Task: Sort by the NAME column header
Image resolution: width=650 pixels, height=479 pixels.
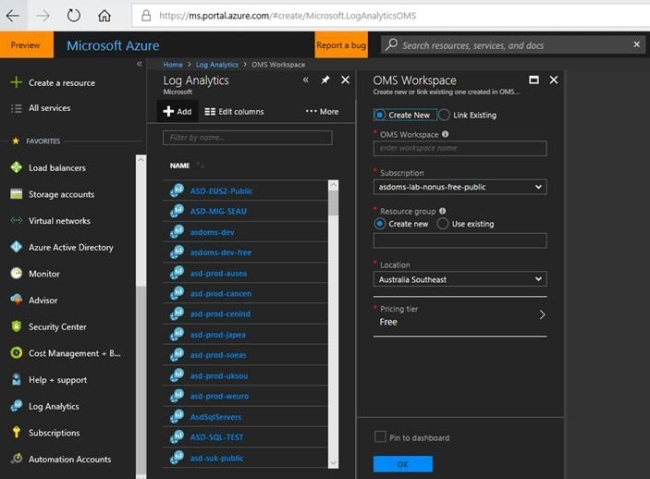Action: pos(179,165)
